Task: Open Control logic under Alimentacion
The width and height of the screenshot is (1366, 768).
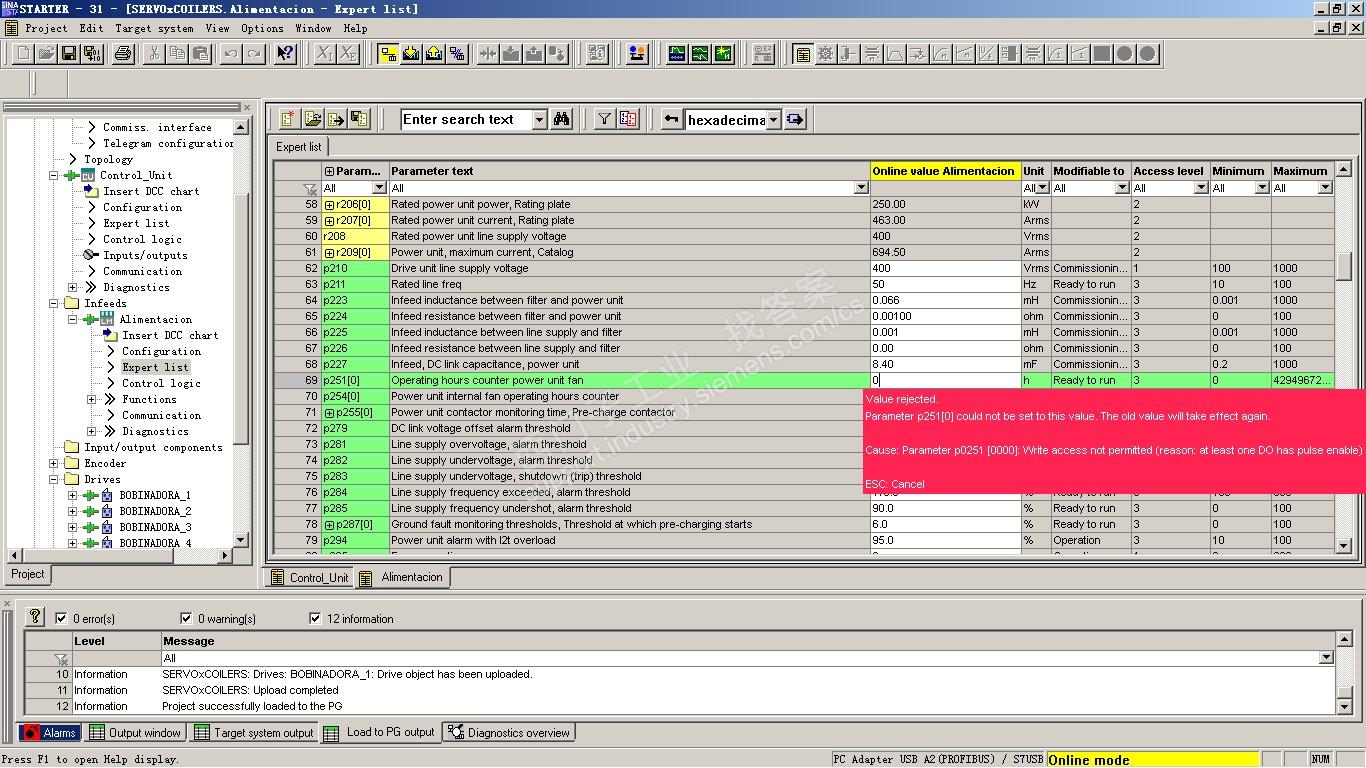Action: [x=162, y=384]
